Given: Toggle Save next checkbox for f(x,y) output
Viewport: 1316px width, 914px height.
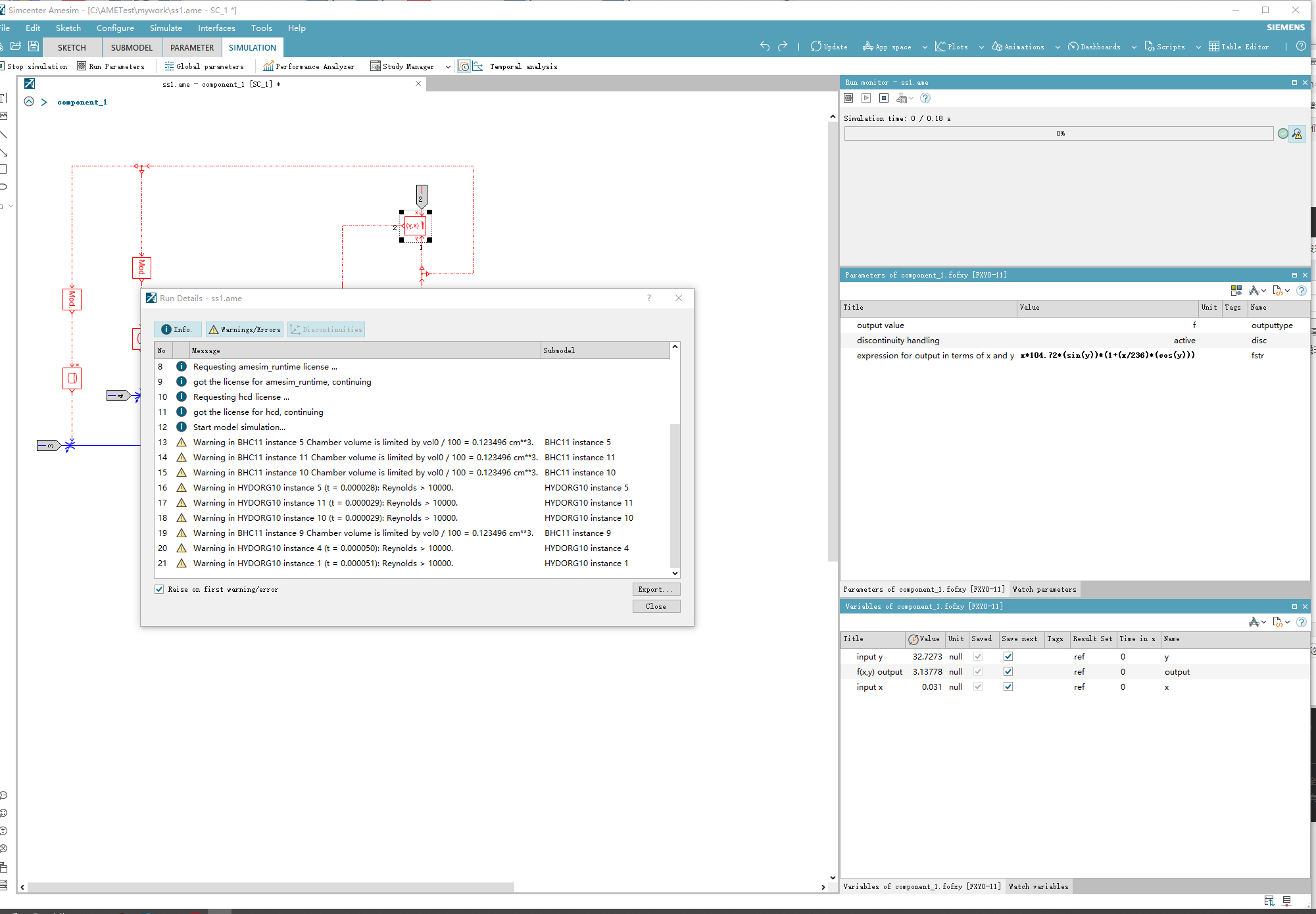Looking at the screenshot, I should pos(1008,671).
